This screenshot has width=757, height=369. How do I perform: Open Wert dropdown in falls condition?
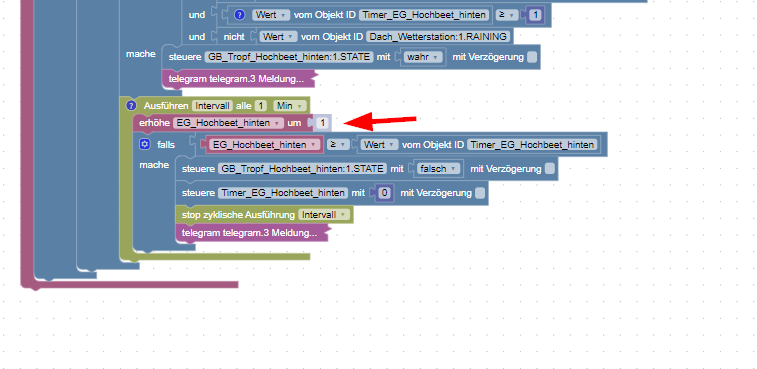[380, 144]
